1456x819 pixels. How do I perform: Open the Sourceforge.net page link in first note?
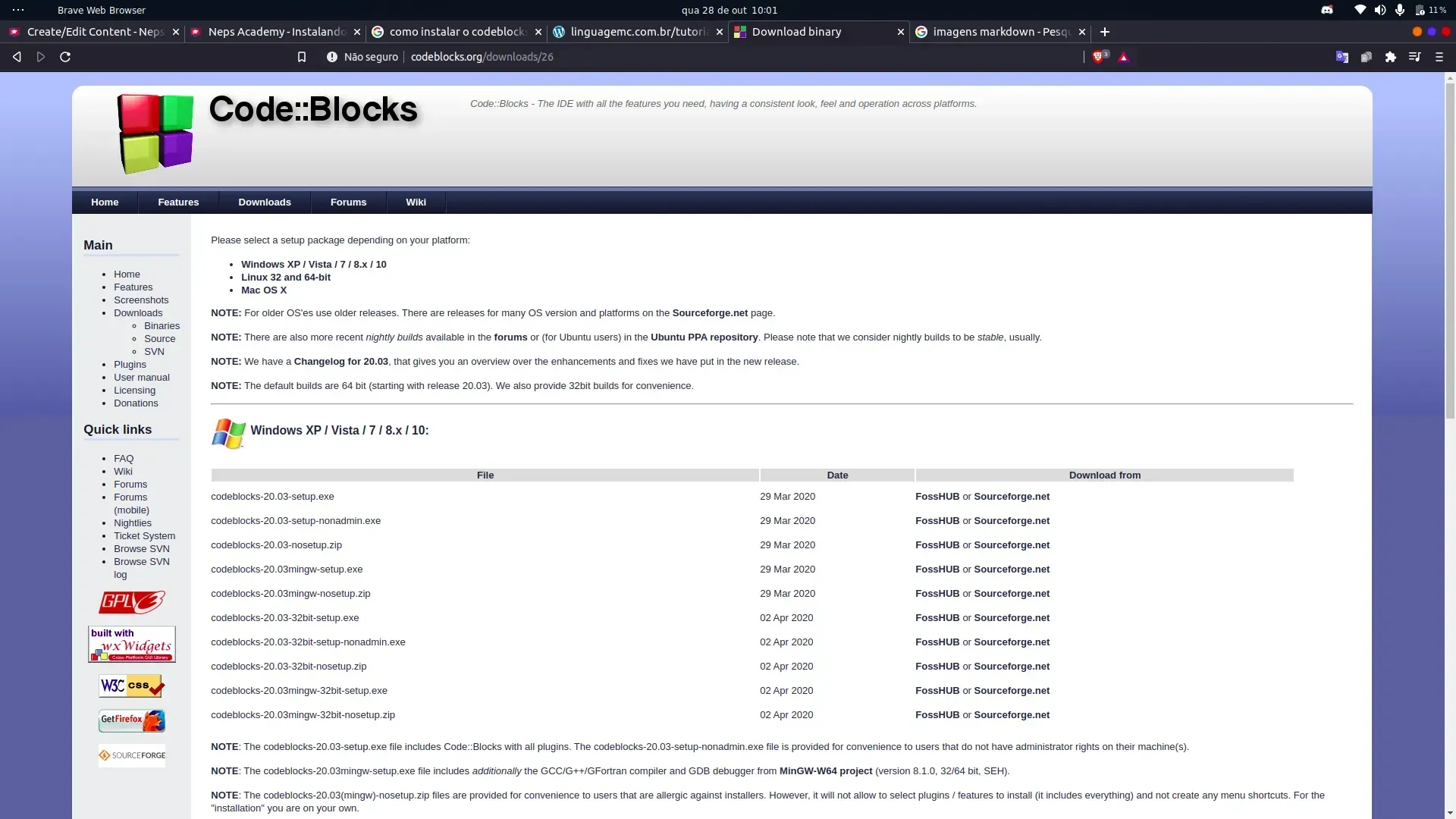point(710,313)
